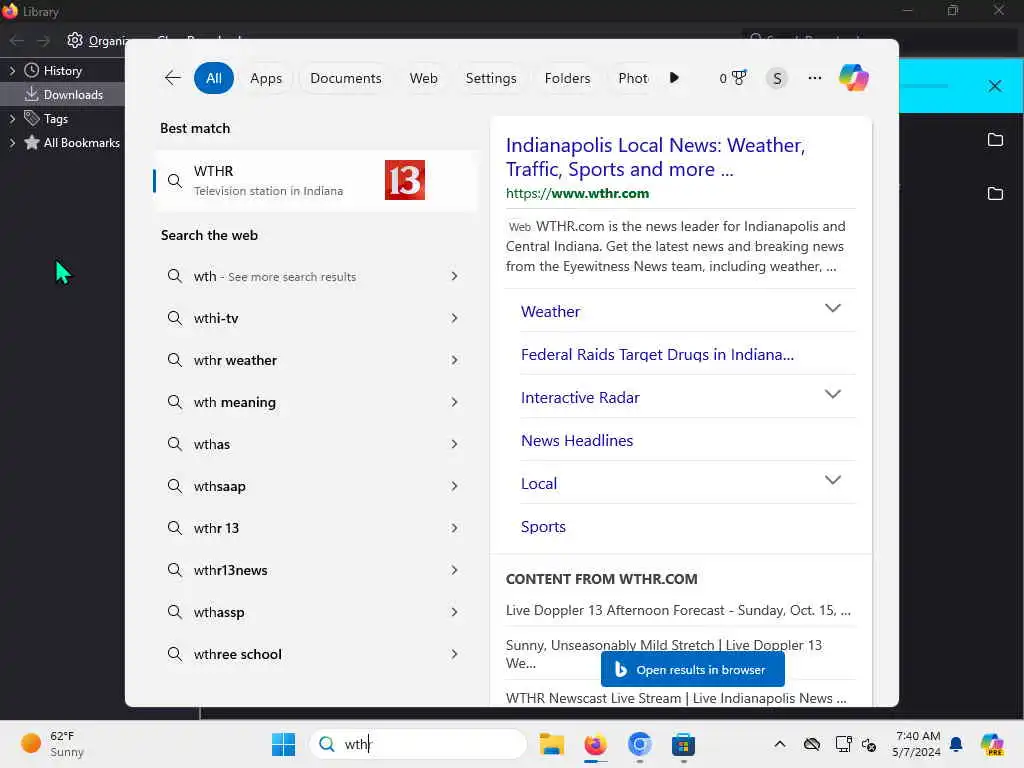Open the Sports link
Image resolution: width=1024 pixels, height=768 pixels.
click(543, 527)
